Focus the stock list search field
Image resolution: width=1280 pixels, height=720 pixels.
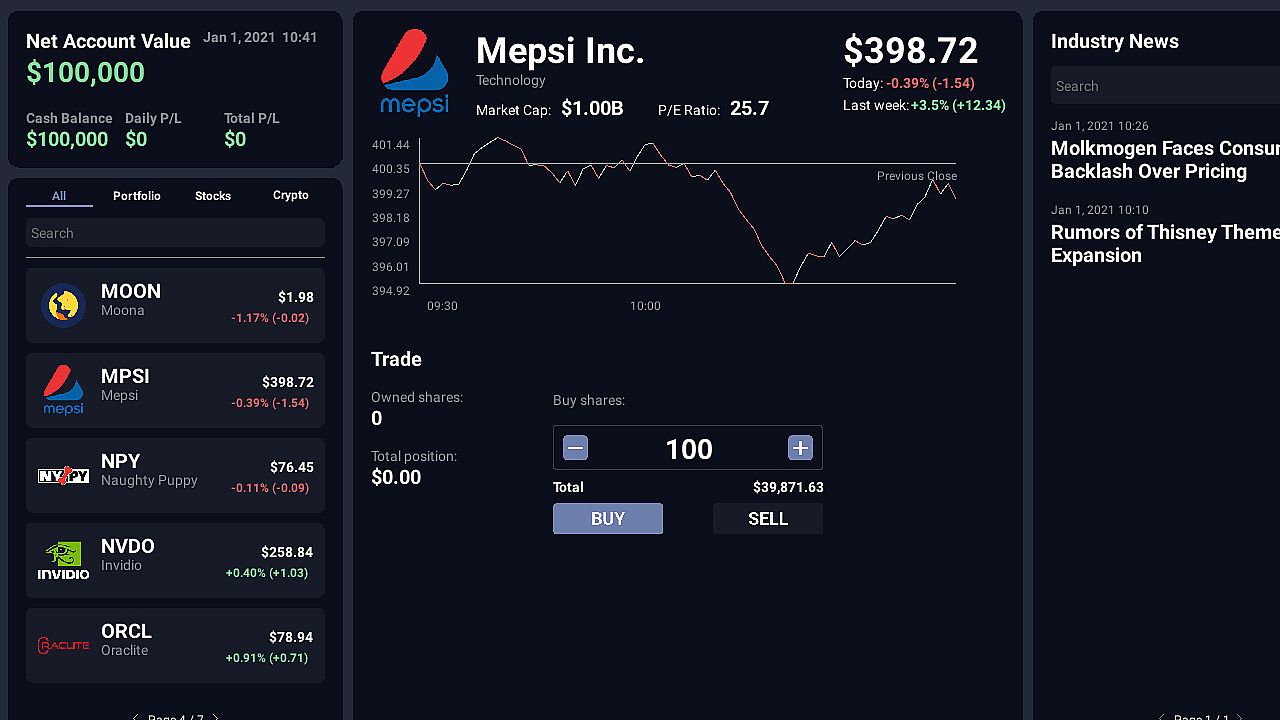point(175,233)
